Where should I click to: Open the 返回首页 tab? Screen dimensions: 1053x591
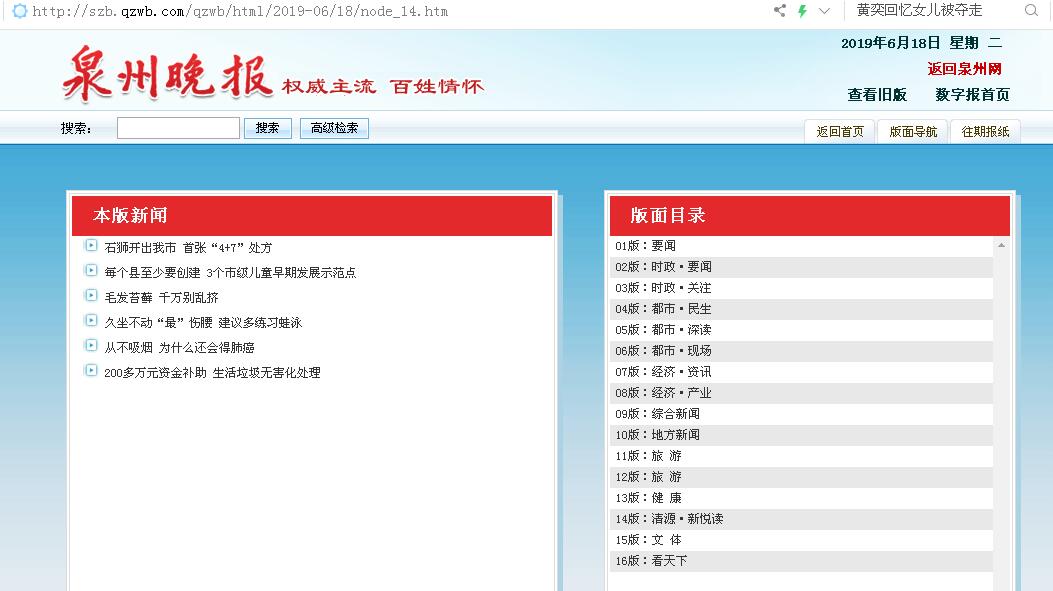[840, 131]
